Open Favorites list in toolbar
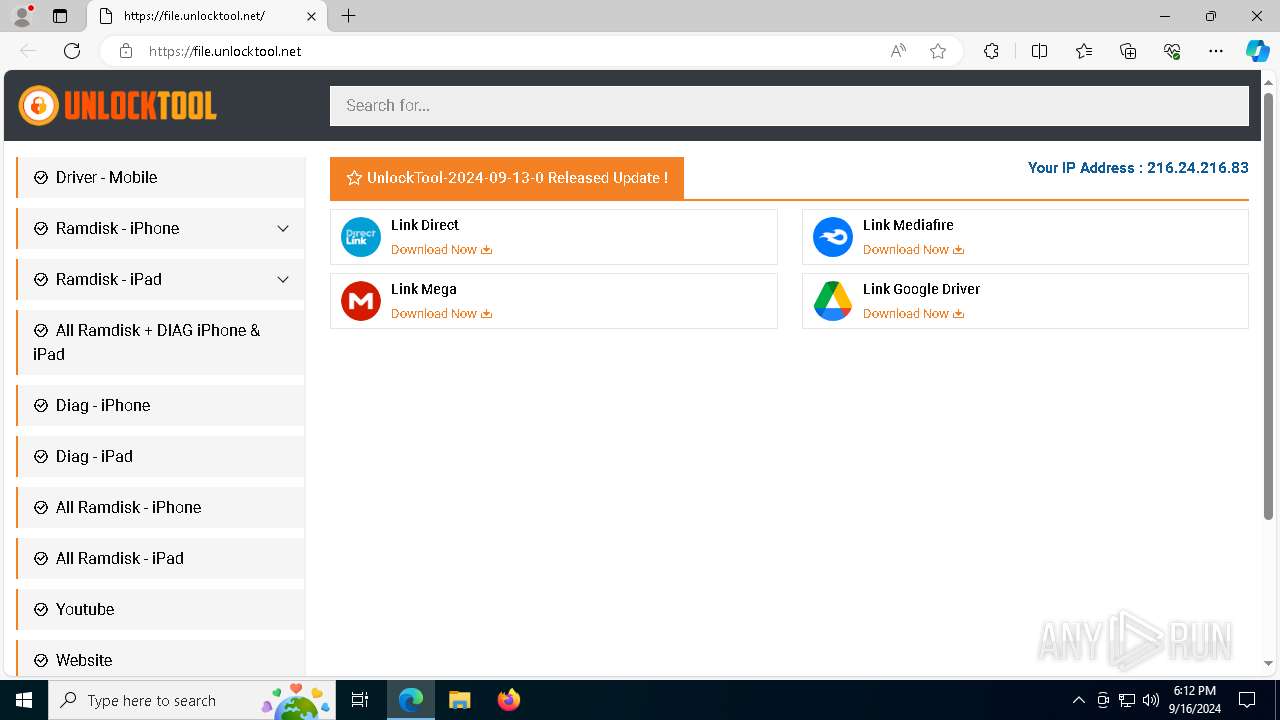Viewport: 1280px width, 720px height. click(1084, 51)
